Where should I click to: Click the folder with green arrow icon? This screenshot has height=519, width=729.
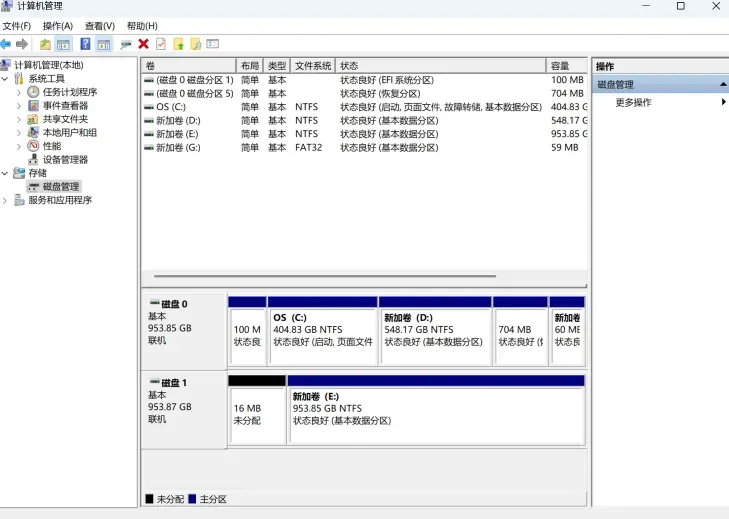click(x=179, y=44)
